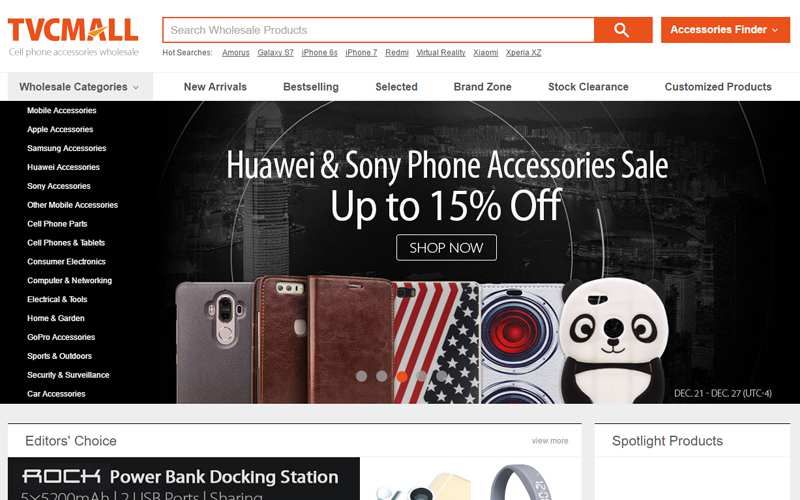Select the Car Accessories category
Viewport: 800px width, 500px height.
pyautogui.click(x=56, y=394)
